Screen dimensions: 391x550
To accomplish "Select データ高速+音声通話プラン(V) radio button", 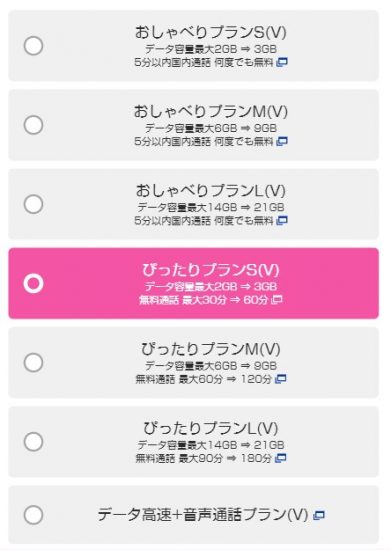I will (33, 515).
